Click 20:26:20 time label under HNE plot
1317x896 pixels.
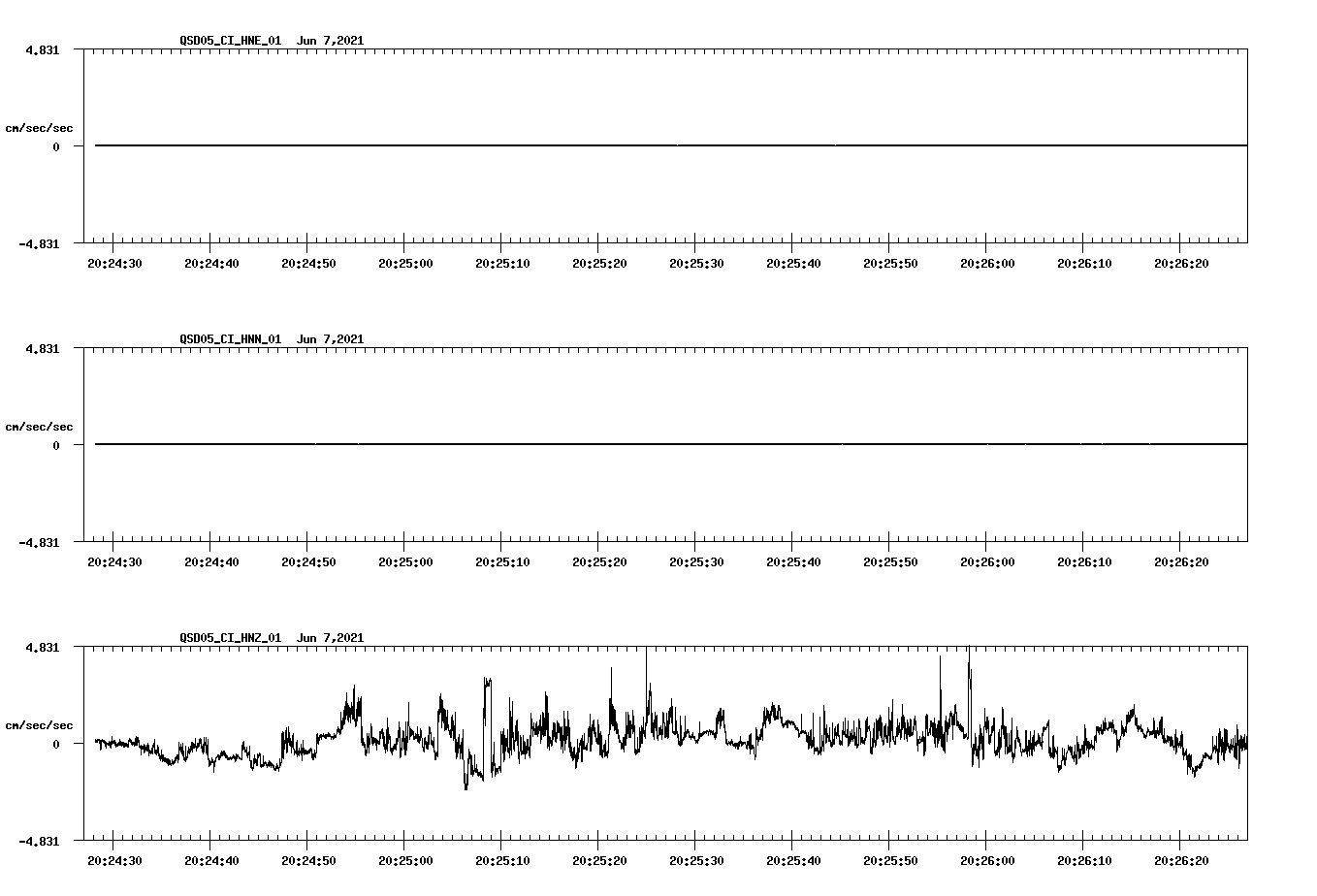tap(1181, 264)
